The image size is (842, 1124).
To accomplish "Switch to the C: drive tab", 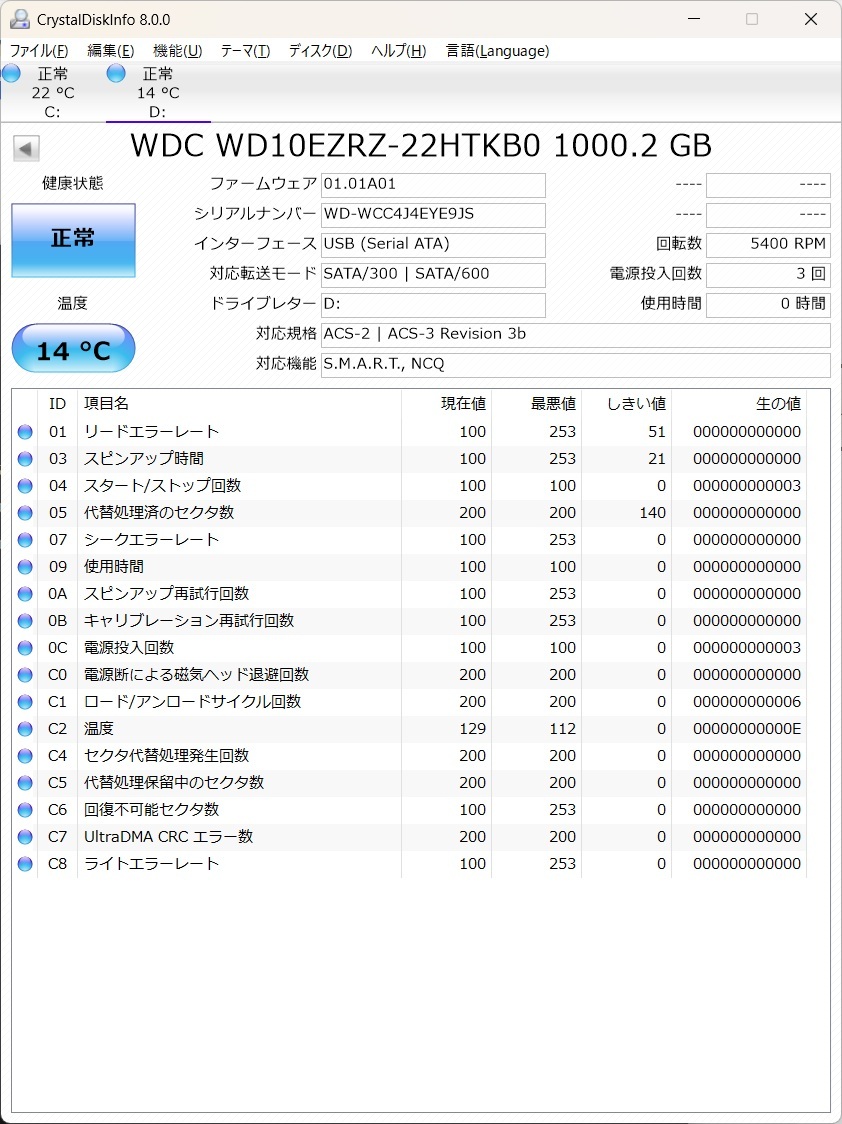I will pyautogui.click(x=52, y=92).
